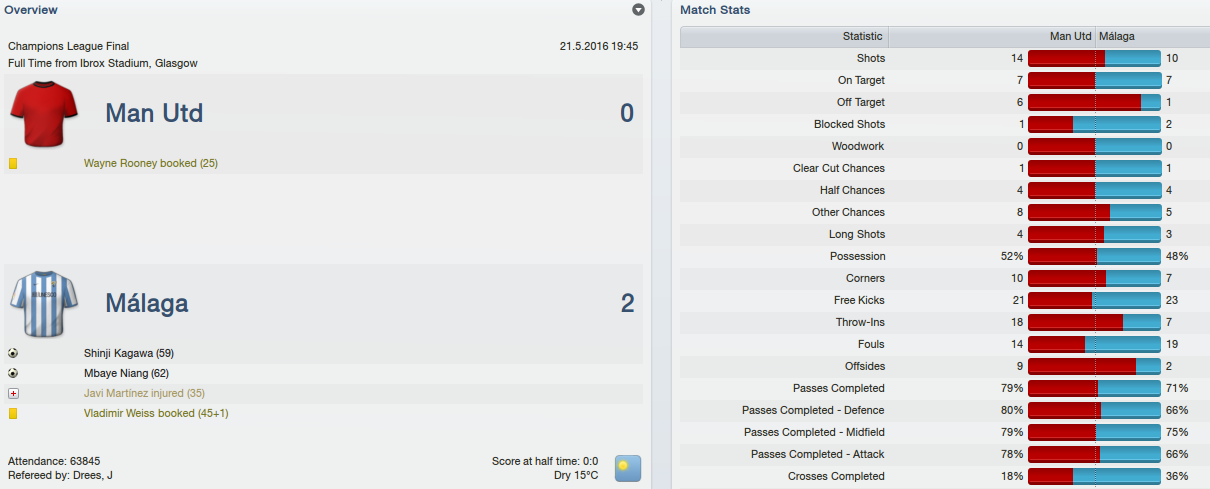The image size is (1210, 489).
Task: Click the sunny weather icon
Action: click(x=628, y=468)
